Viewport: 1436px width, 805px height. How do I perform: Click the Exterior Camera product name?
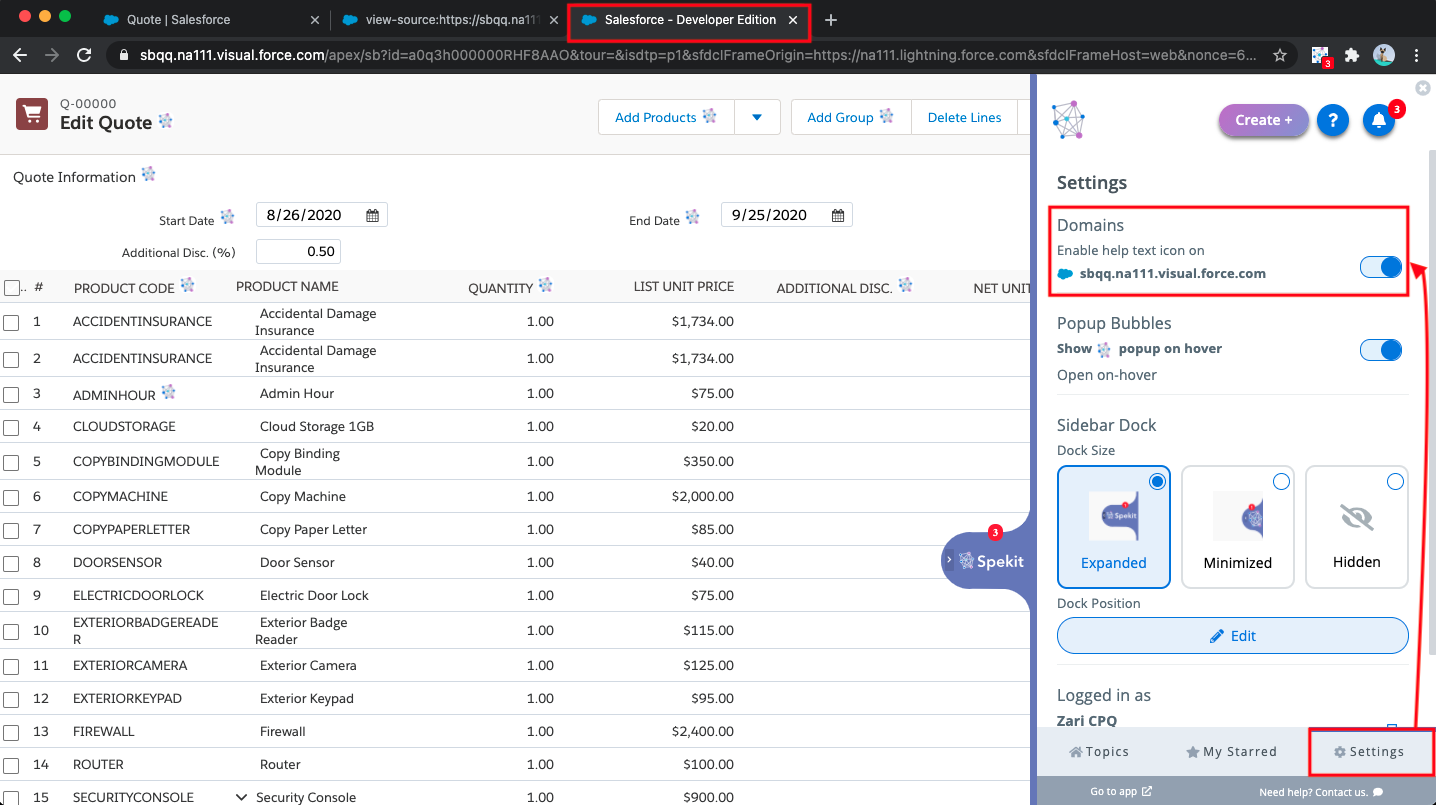[307, 666]
